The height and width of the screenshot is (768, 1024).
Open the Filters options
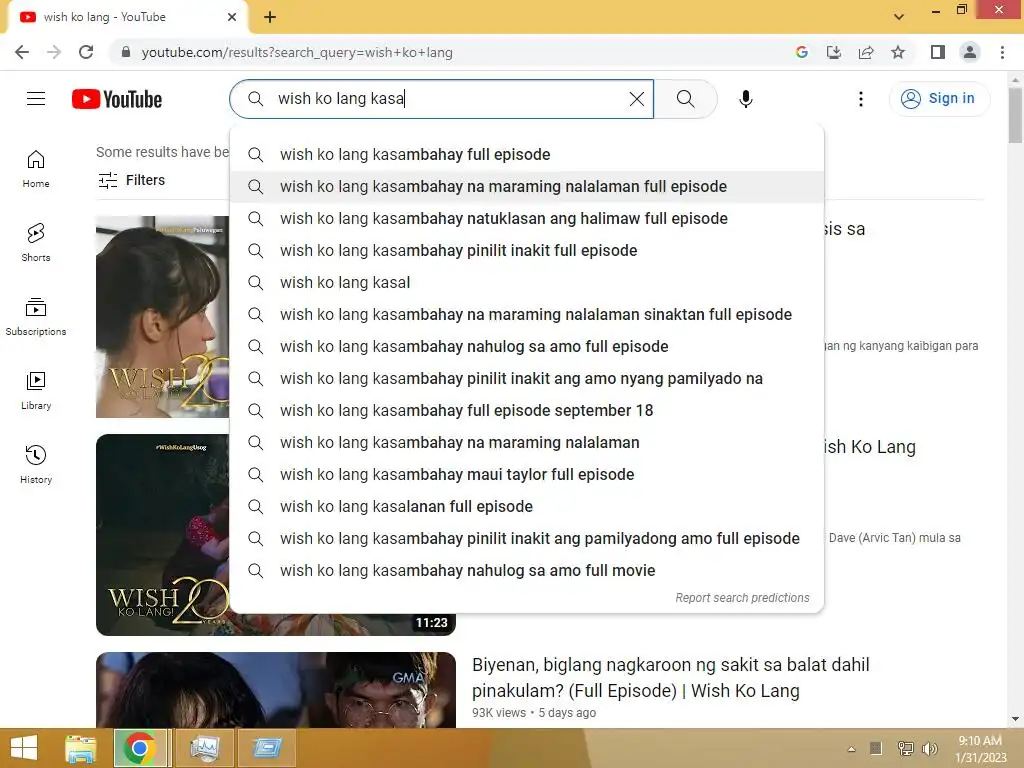tap(131, 180)
